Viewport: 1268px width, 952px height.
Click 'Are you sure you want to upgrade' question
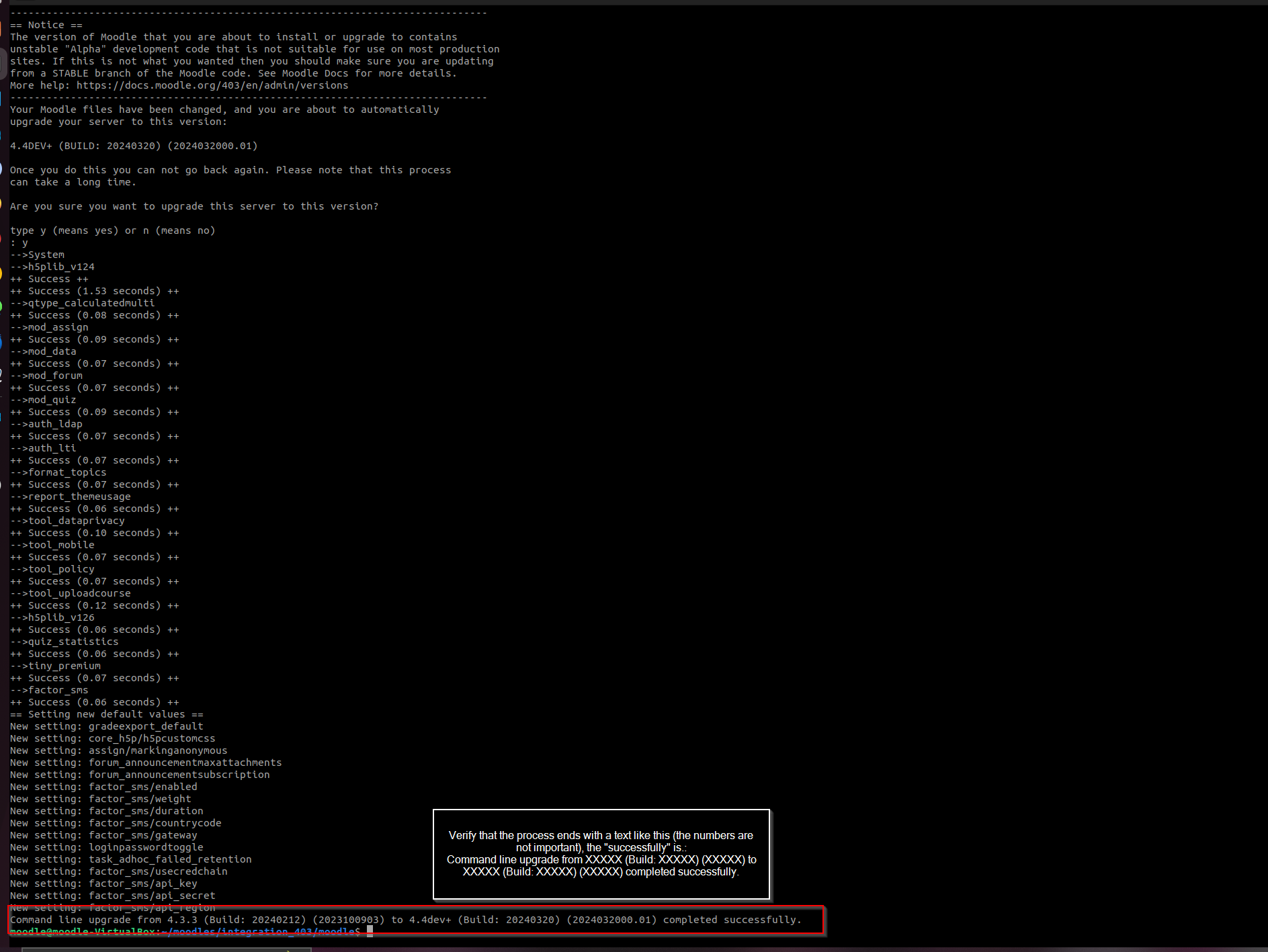tap(194, 206)
